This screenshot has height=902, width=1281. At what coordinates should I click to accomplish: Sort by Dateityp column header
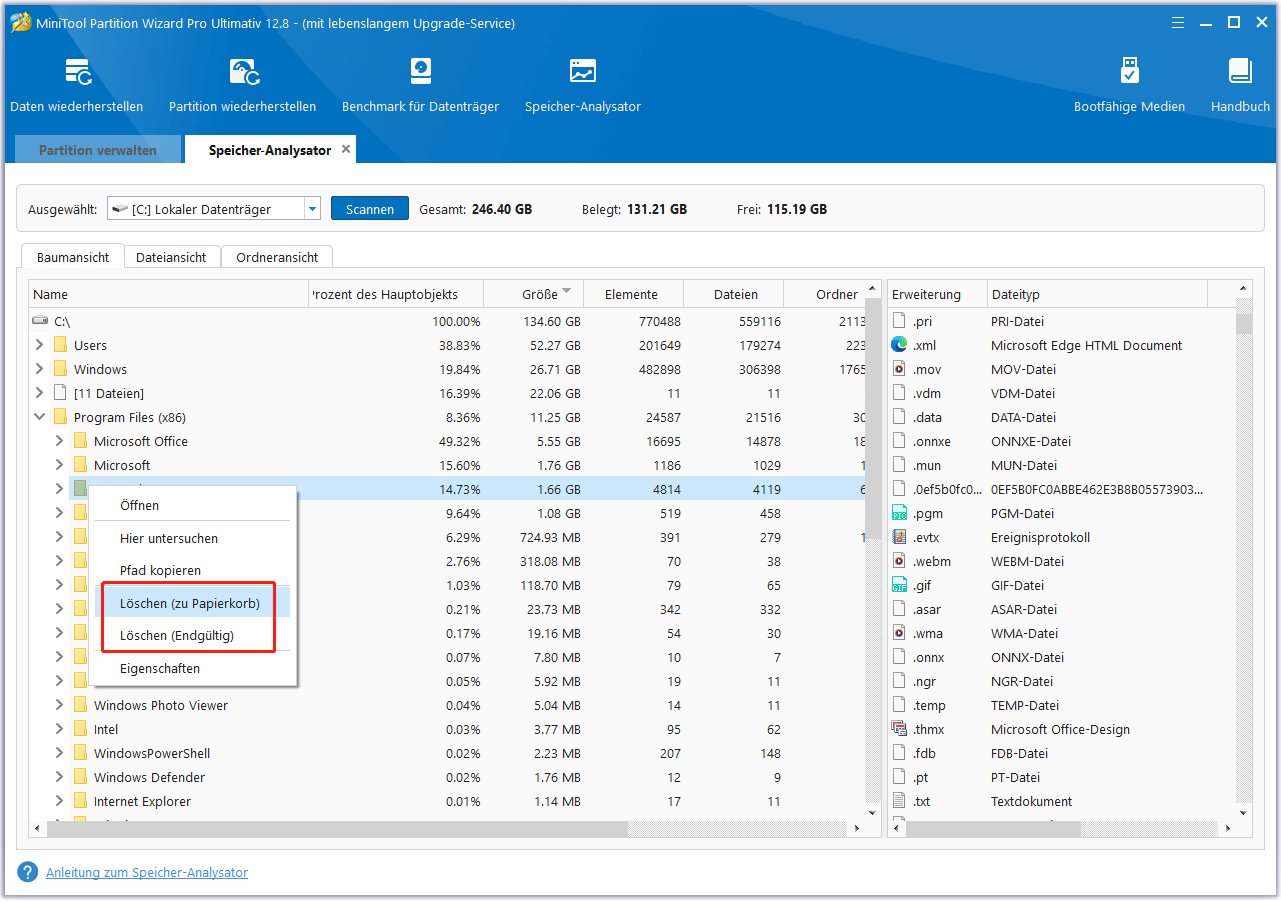pyautogui.click(x=1097, y=294)
